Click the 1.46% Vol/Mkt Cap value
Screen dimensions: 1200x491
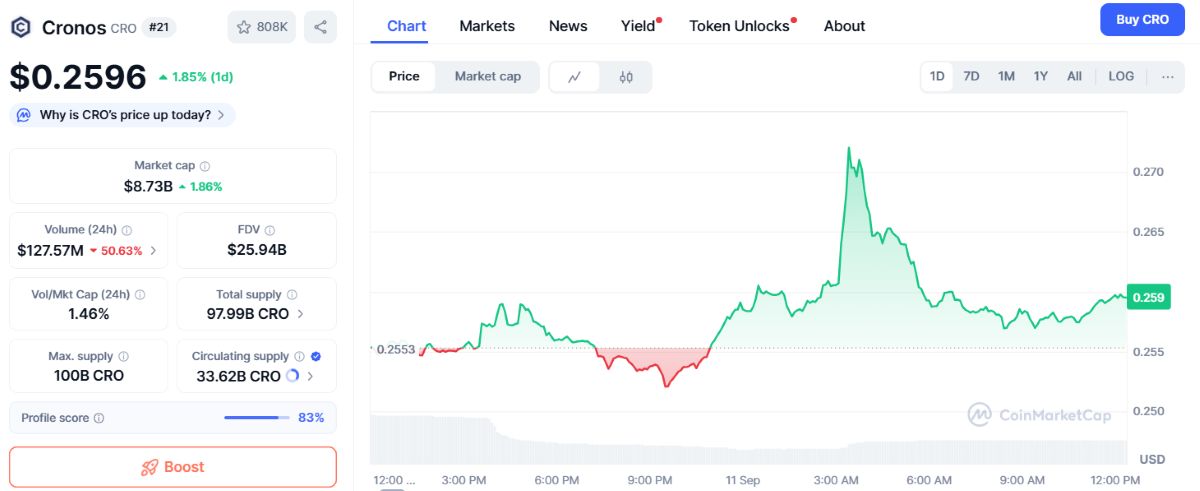click(x=88, y=314)
